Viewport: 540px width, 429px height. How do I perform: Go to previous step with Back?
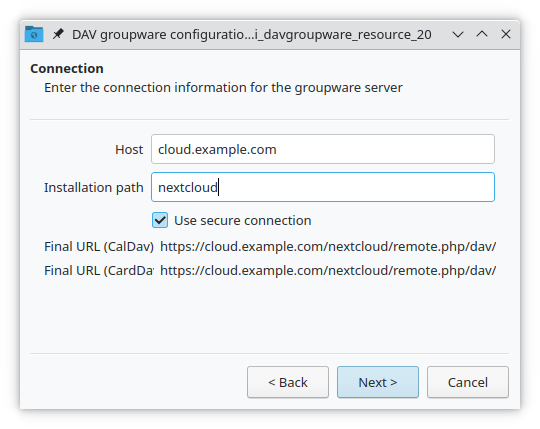coord(288,382)
